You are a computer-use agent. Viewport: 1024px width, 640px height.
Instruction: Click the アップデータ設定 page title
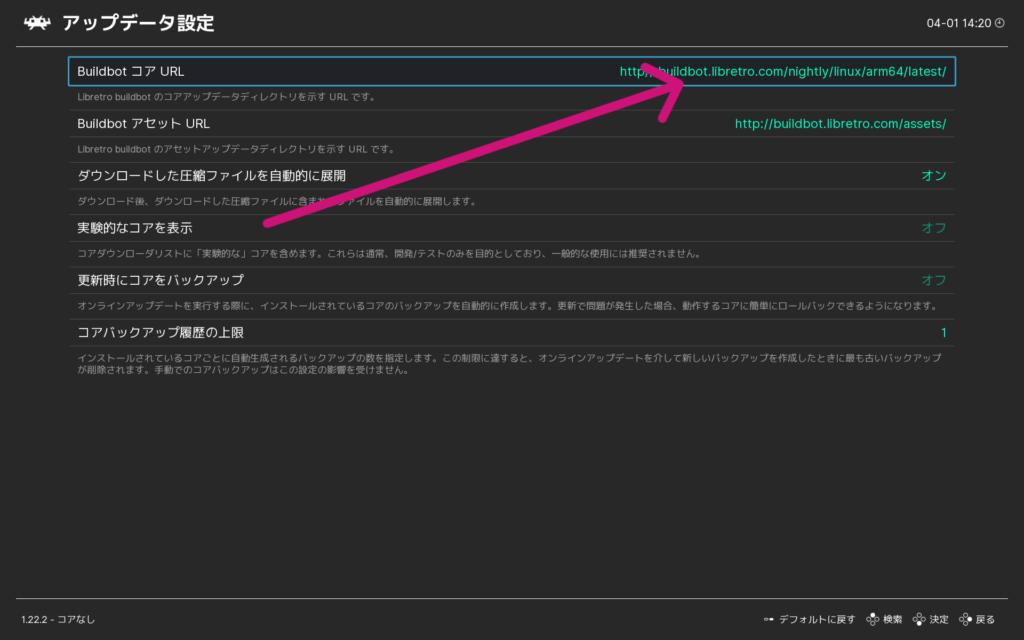point(138,23)
